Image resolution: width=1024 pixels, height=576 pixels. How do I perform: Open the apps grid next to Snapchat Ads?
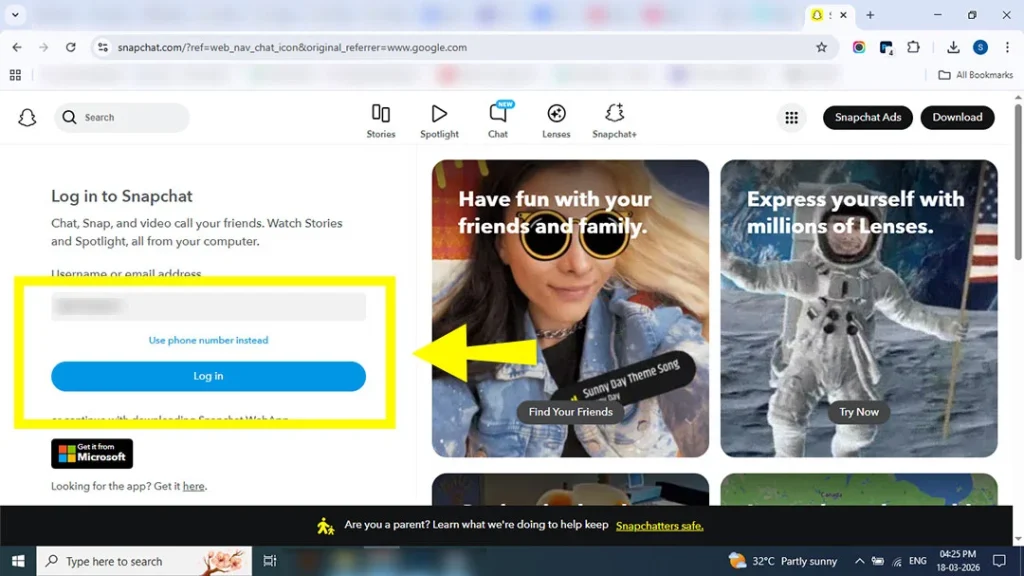[792, 117]
